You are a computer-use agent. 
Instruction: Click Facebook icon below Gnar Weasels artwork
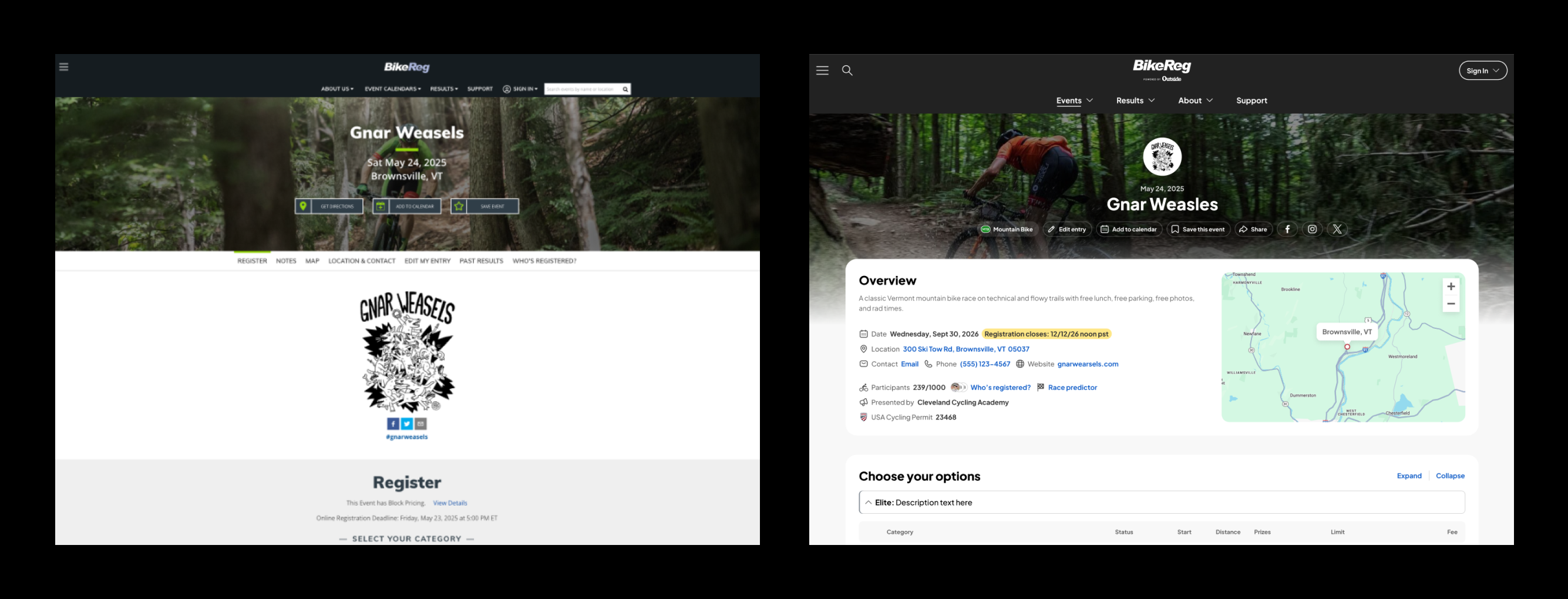tap(393, 423)
